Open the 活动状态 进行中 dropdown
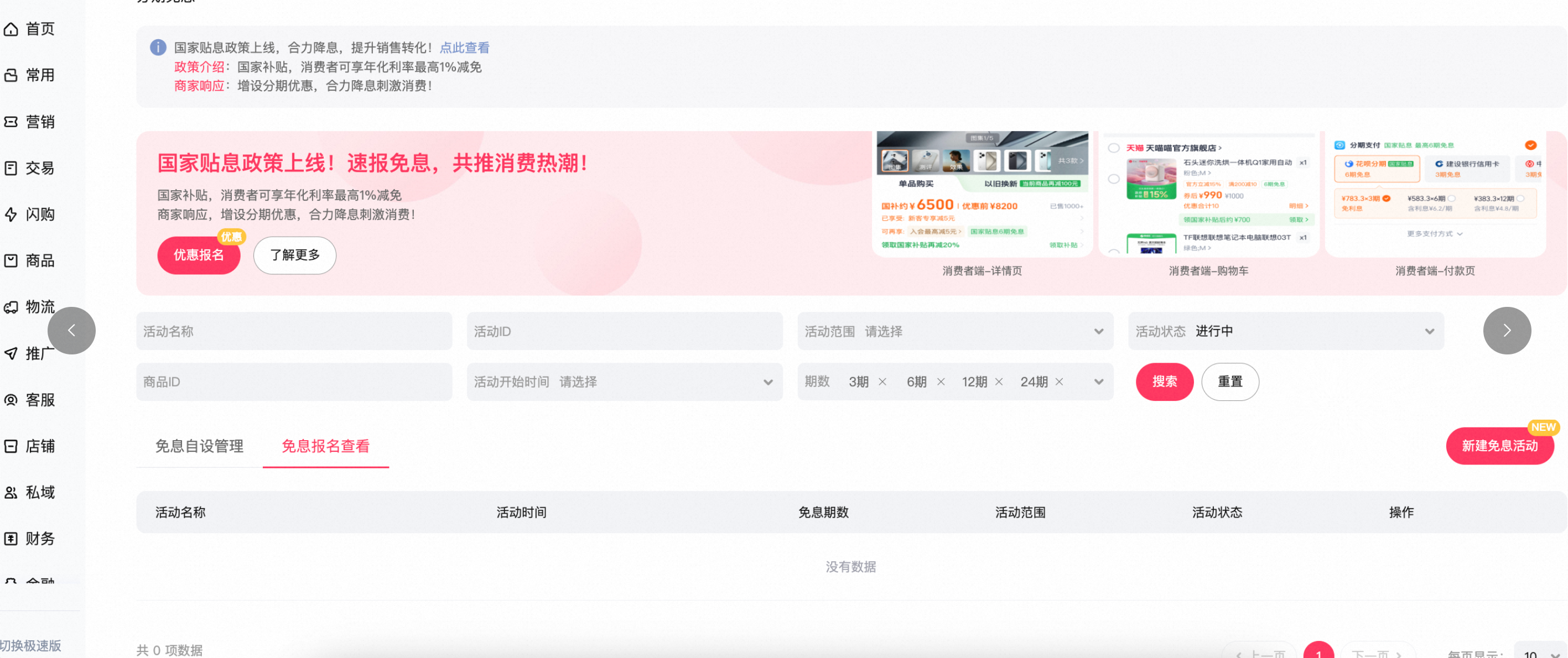The image size is (1568, 658). pos(1286,331)
